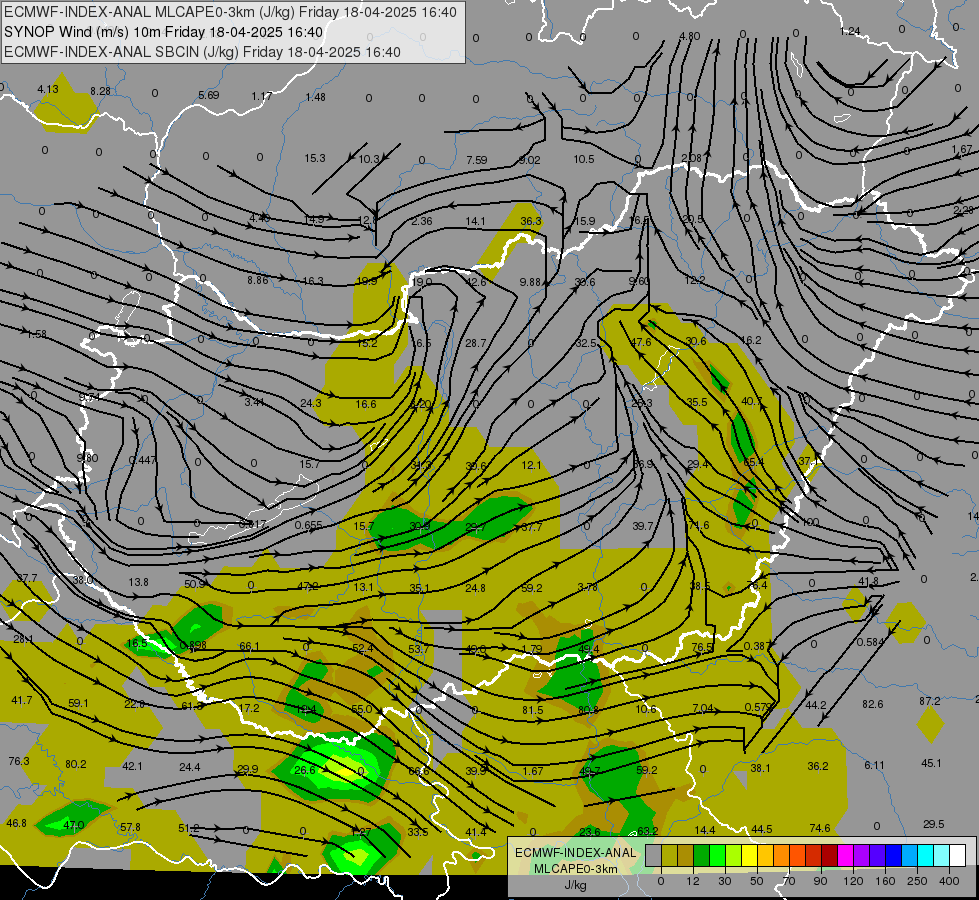
Task: Click the 3.41 map value
Action: 254,402
